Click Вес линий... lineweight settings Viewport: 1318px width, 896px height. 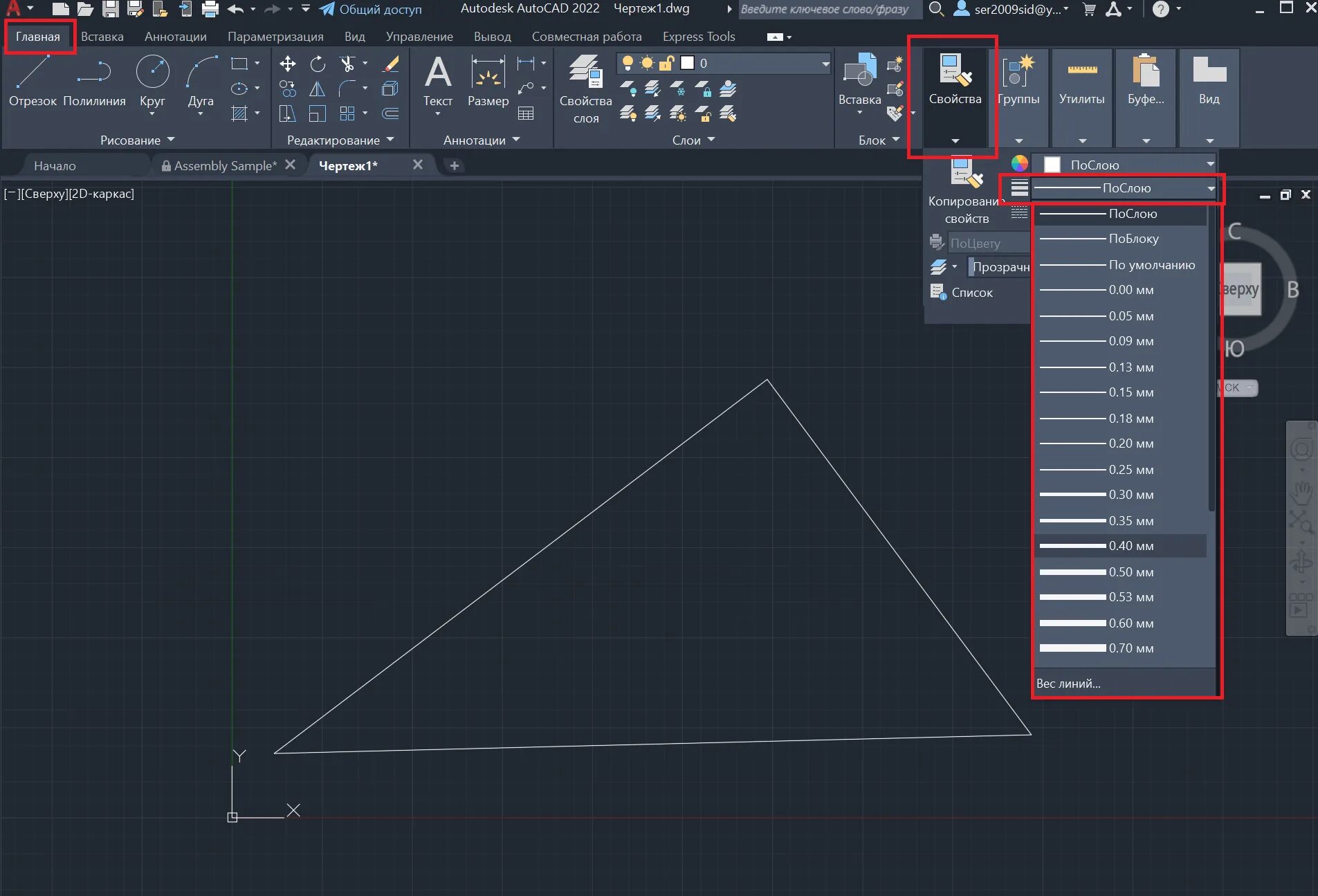pyautogui.click(x=1068, y=684)
